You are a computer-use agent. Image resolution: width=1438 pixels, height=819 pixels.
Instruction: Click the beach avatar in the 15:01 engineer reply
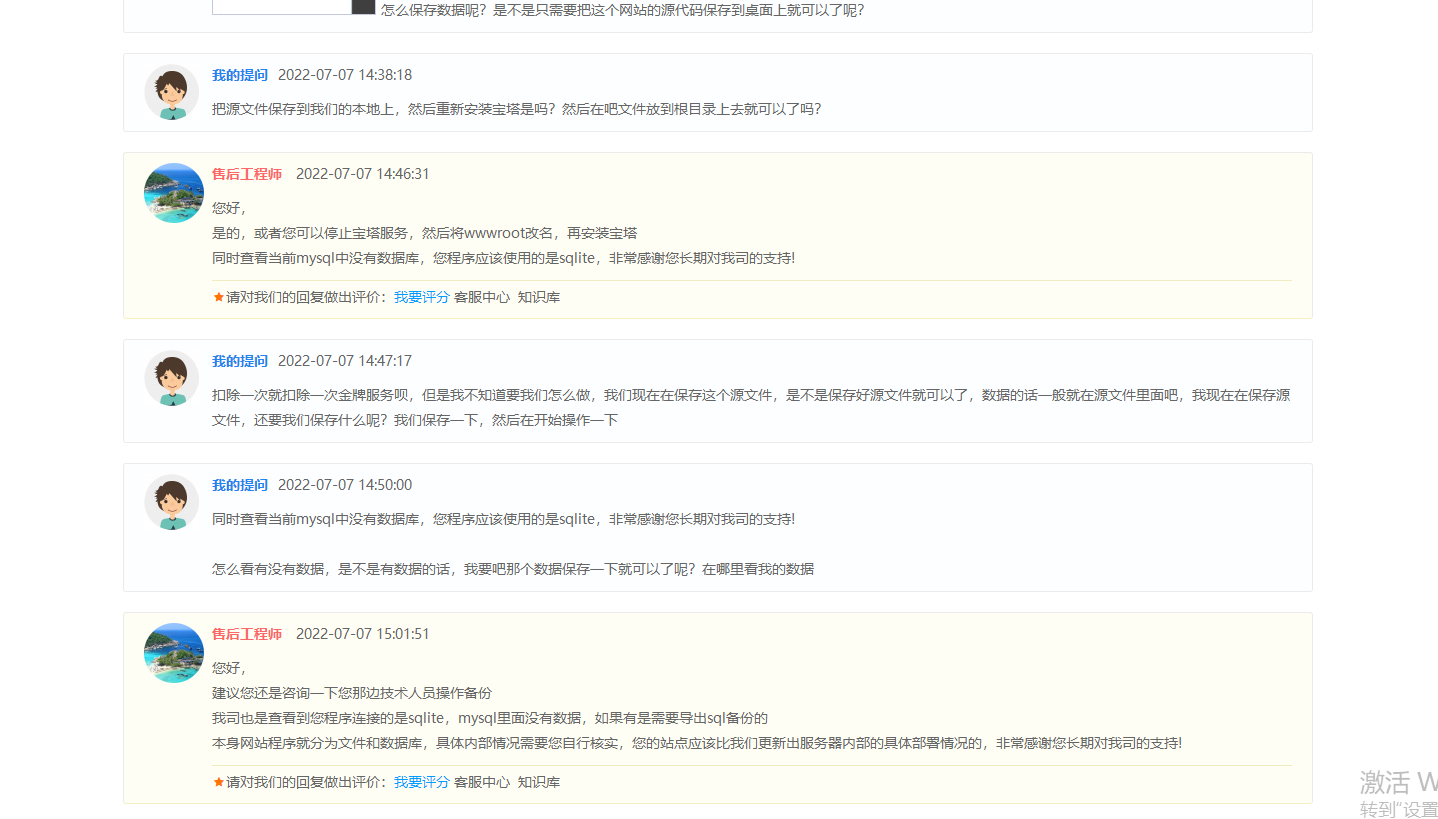173,652
